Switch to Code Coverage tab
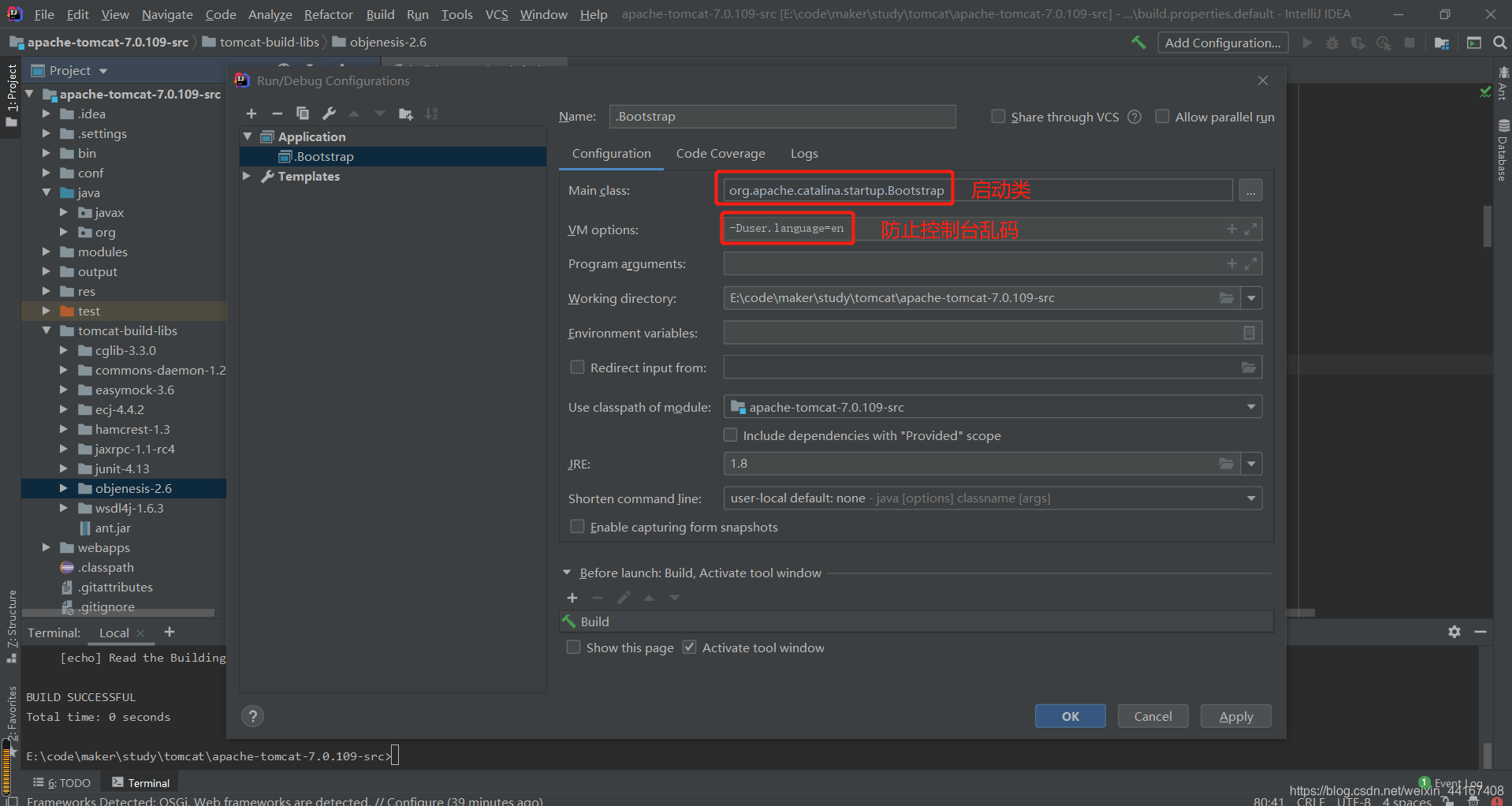The height and width of the screenshot is (806, 1512). click(x=721, y=154)
